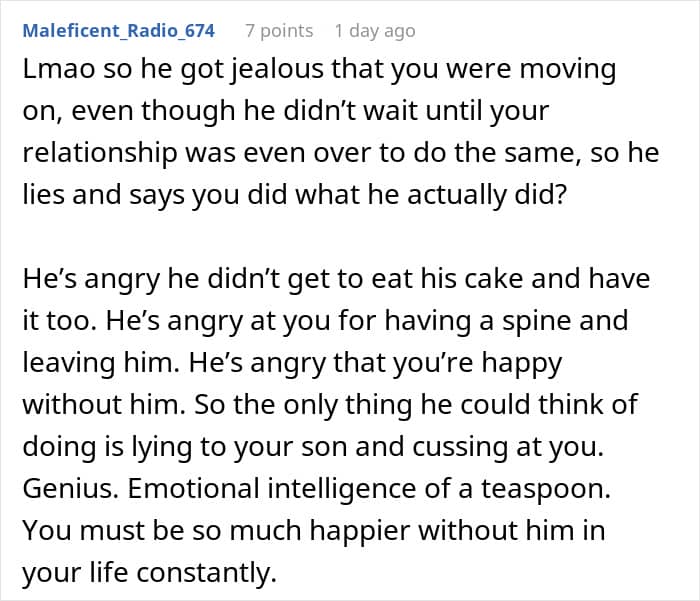Open the Maleficent_Radio_674 user profile

pyautogui.click(x=118, y=31)
